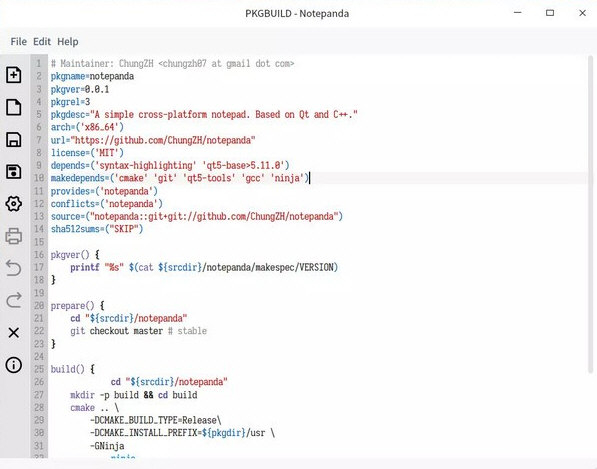
Task: Choose the Save As icon in sidebar
Action: coord(14,172)
